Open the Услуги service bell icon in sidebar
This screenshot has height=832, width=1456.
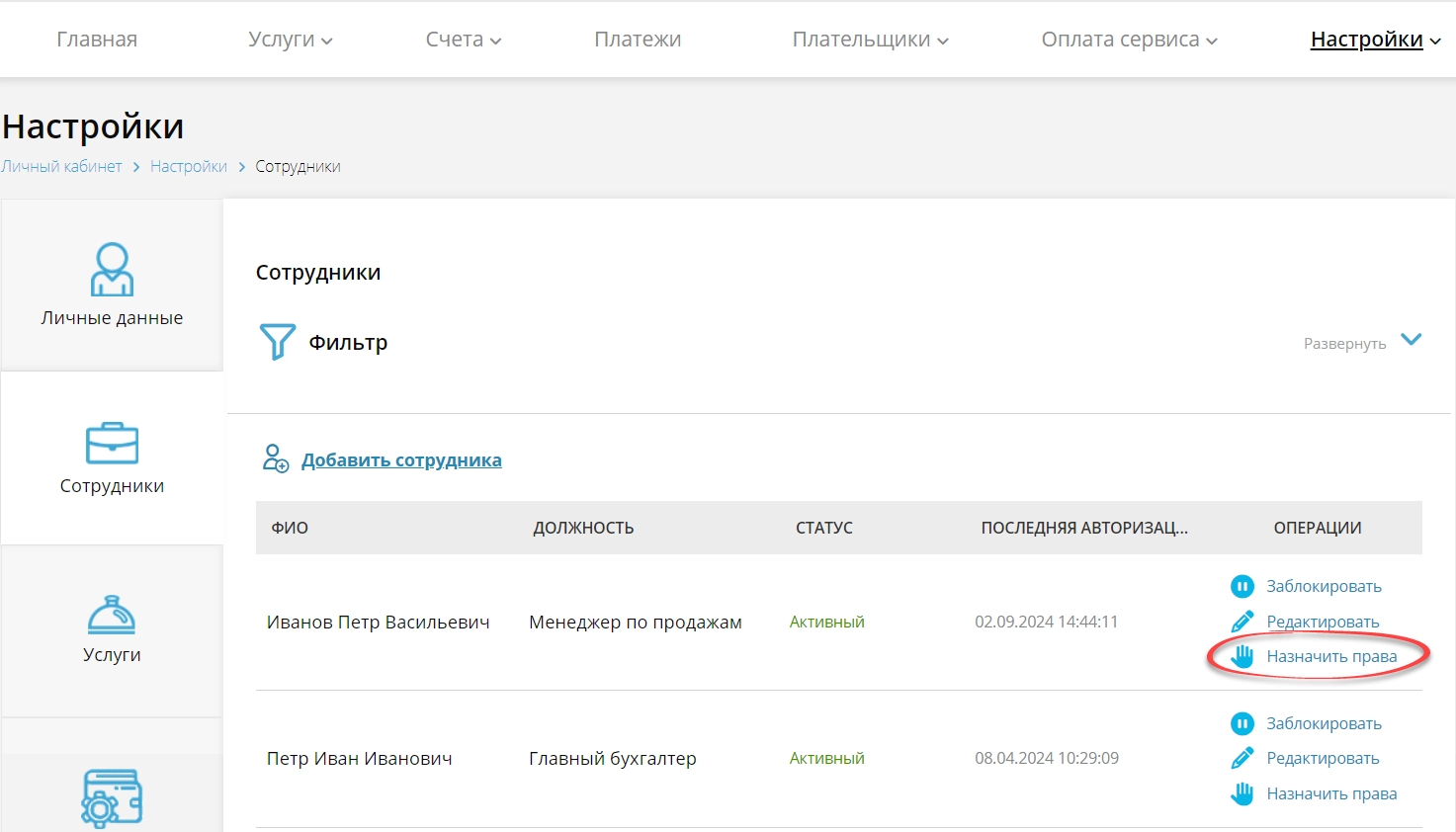pyautogui.click(x=112, y=615)
